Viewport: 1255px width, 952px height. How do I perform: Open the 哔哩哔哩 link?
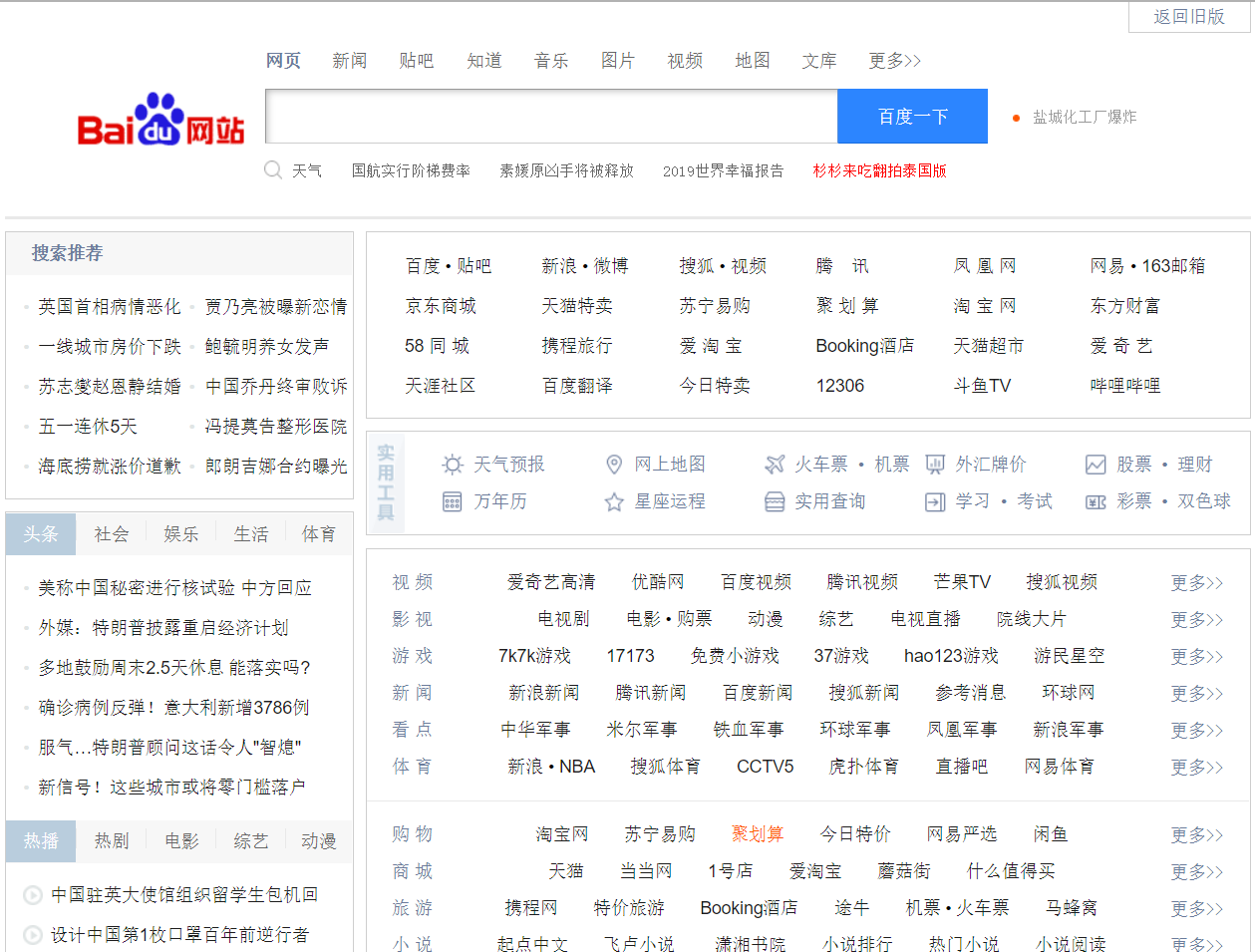click(1124, 386)
